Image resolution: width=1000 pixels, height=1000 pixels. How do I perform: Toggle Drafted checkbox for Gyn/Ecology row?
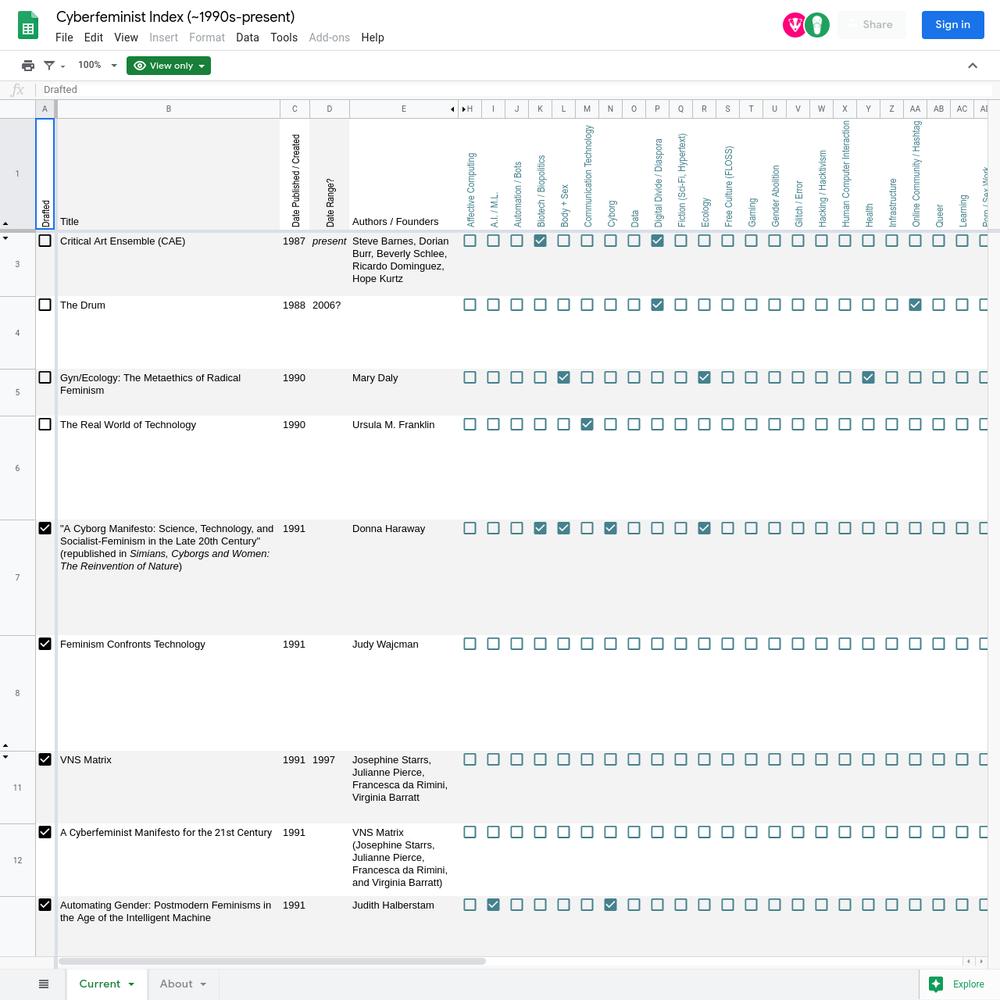[45, 377]
